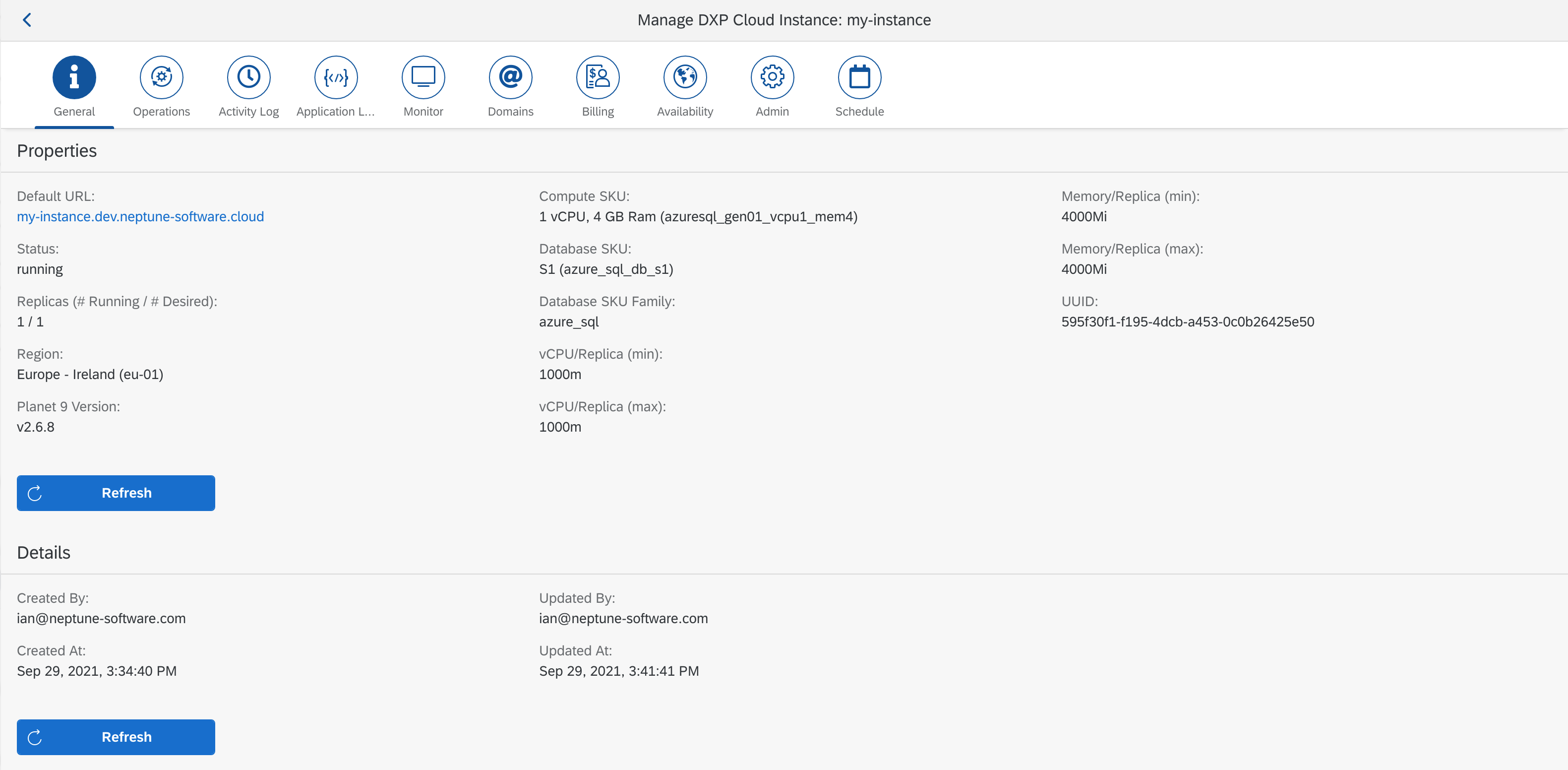Switch to the Billing tab label

[598, 112]
